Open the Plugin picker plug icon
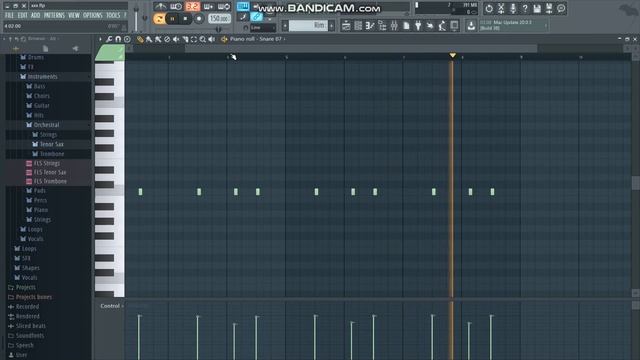The width and height of the screenshot is (640, 360). click(x=418, y=26)
